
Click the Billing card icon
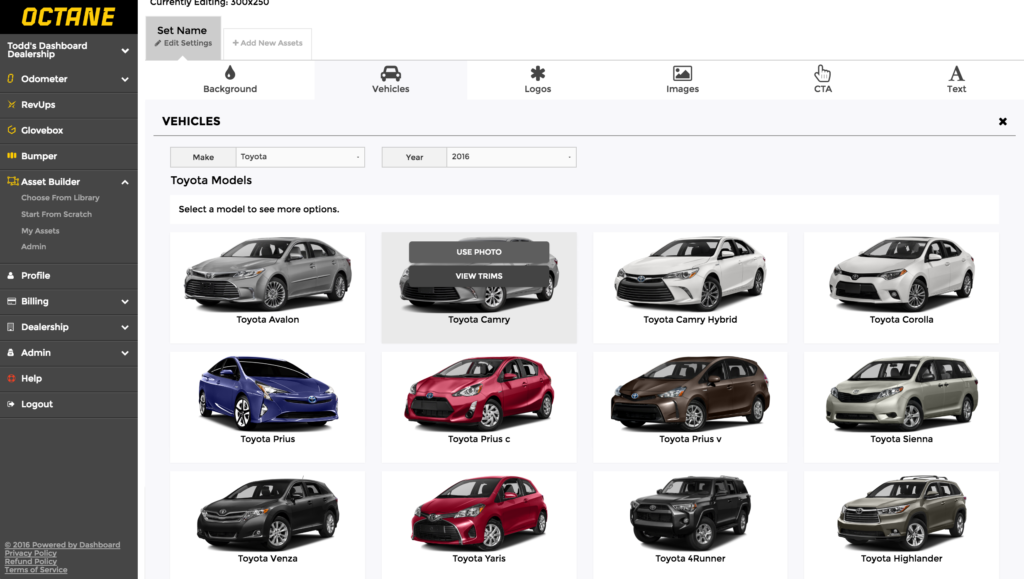(x=11, y=301)
